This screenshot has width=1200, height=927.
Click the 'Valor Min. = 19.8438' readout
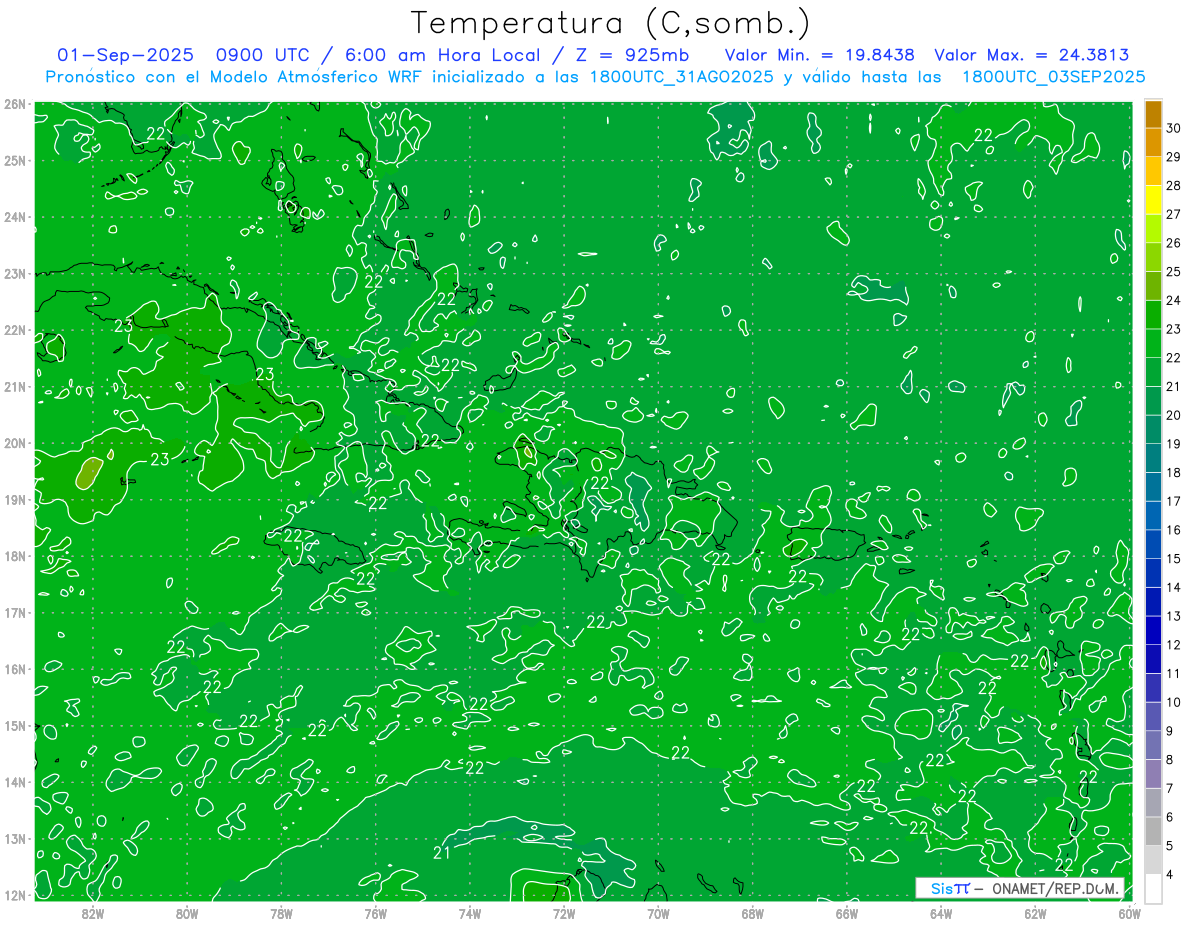tap(820, 55)
